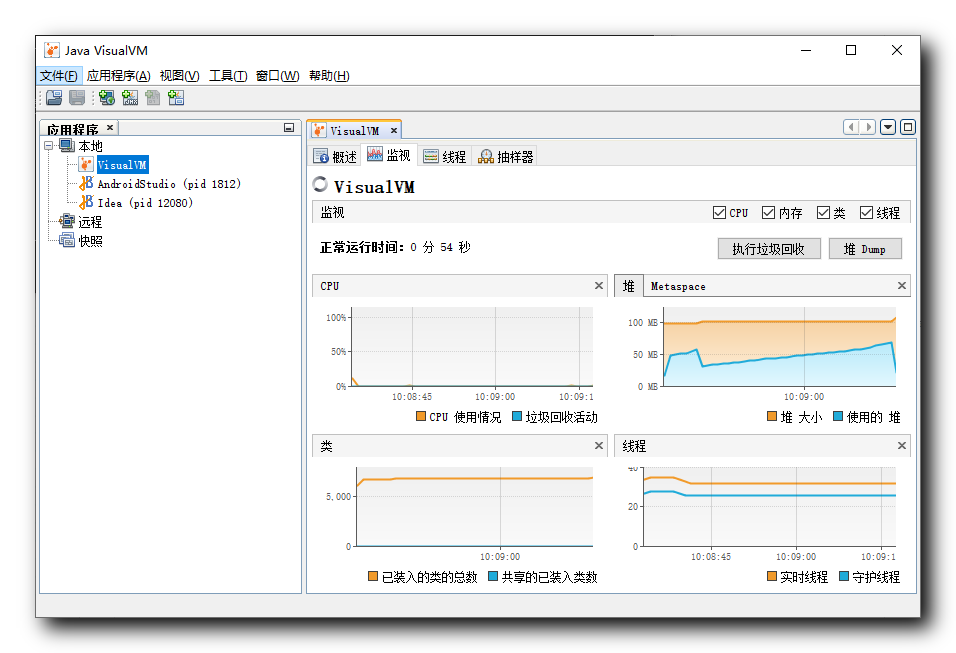Close the CPU chart panel
The image size is (956, 653).
click(x=599, y=285)
